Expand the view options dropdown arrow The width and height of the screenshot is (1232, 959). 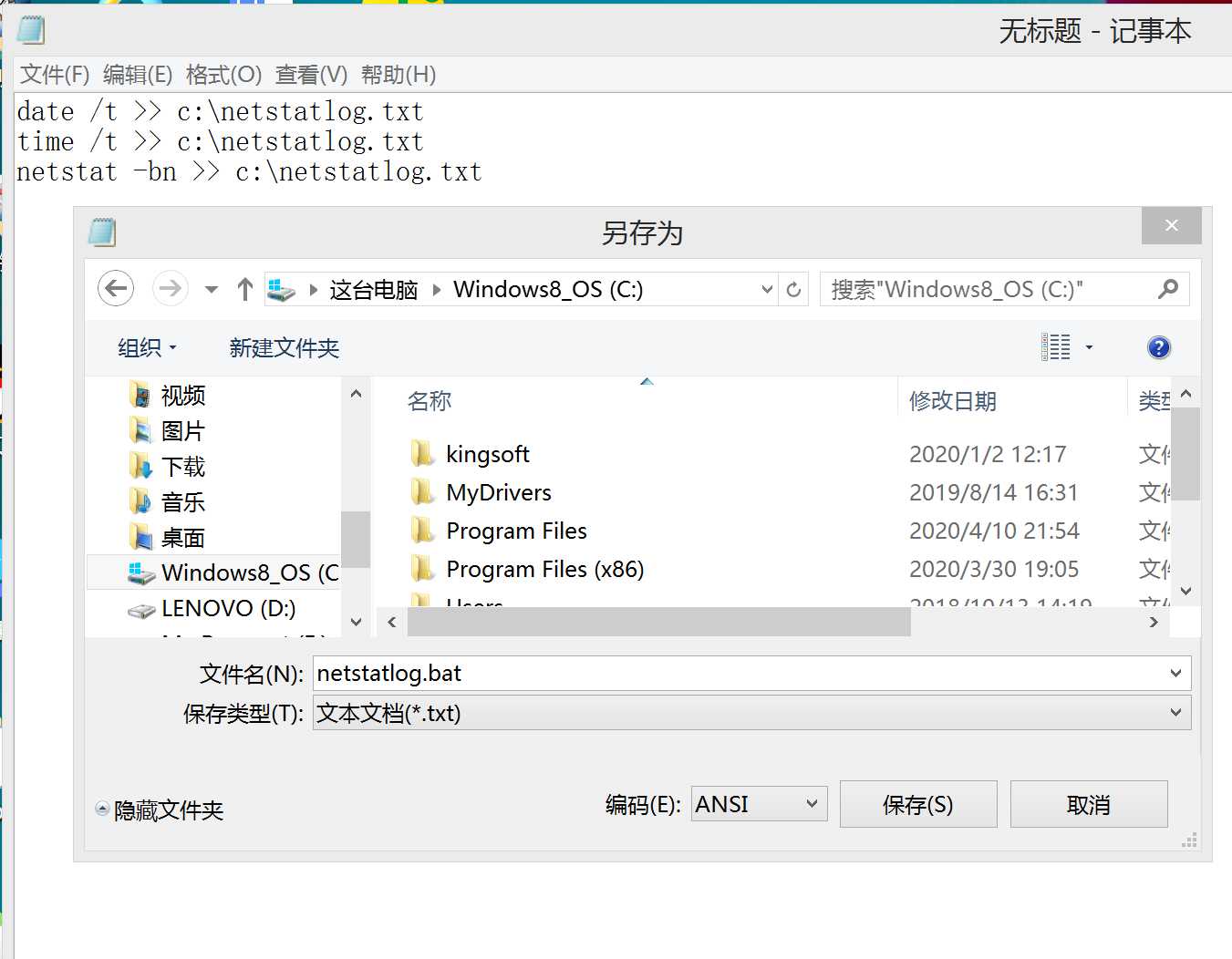pos(1089,347)
